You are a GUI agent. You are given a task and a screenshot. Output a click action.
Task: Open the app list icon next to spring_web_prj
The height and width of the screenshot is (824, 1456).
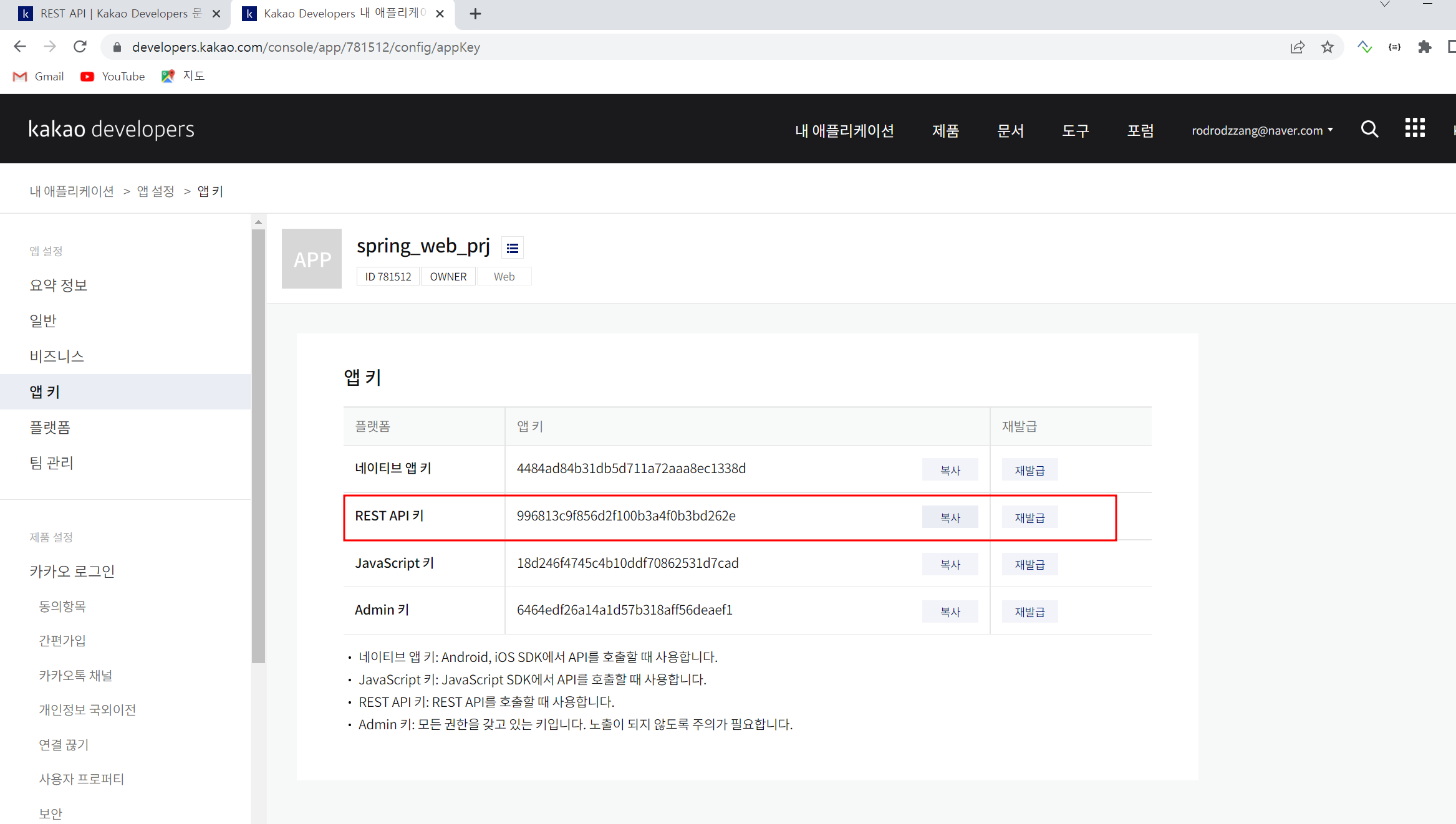[x=513, y=249]
